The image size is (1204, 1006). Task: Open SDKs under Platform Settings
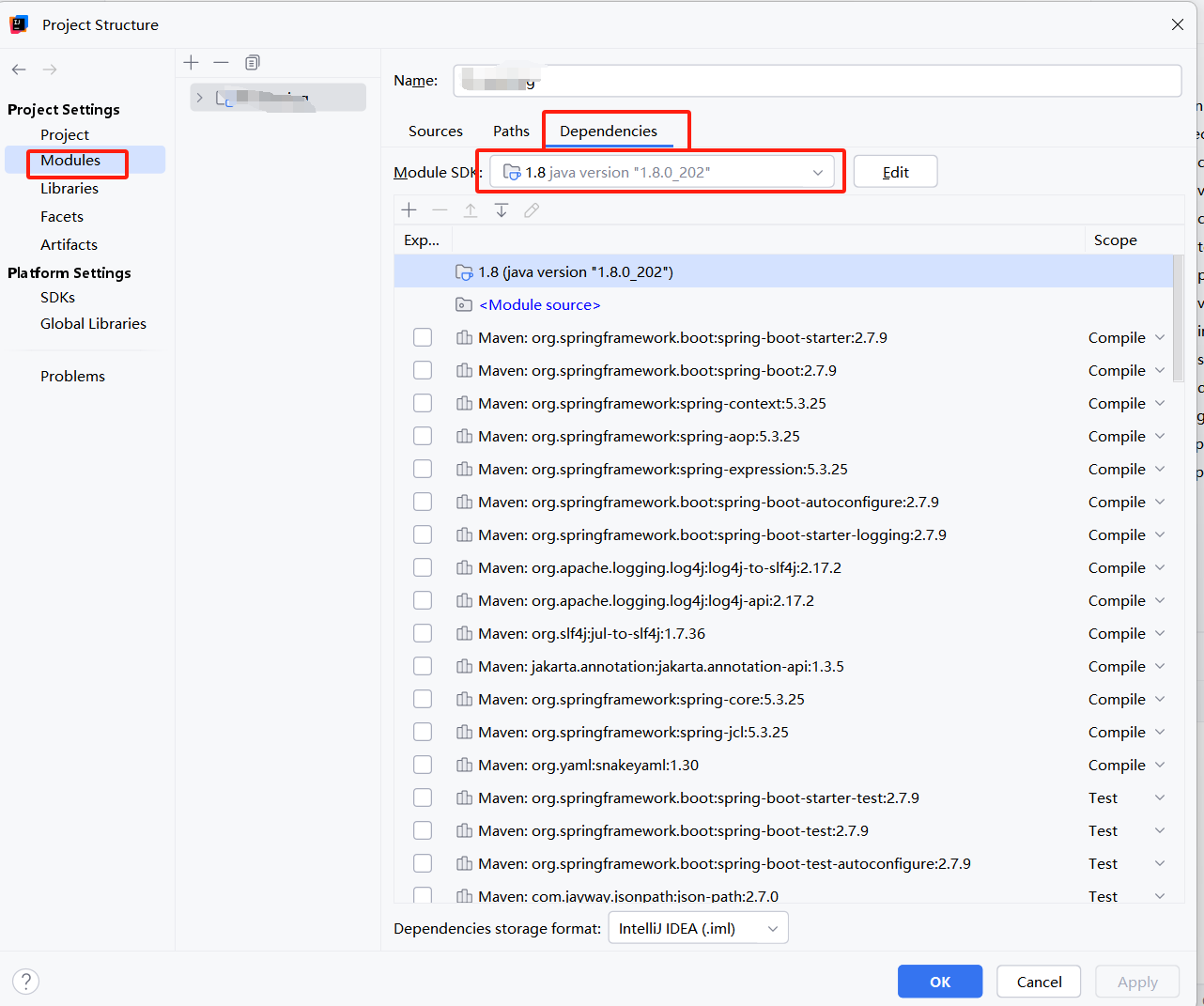pos(58,297)
